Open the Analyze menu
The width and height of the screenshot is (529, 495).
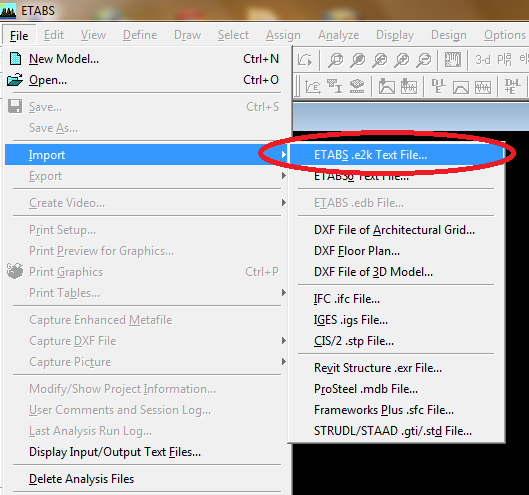pos(338,35)
